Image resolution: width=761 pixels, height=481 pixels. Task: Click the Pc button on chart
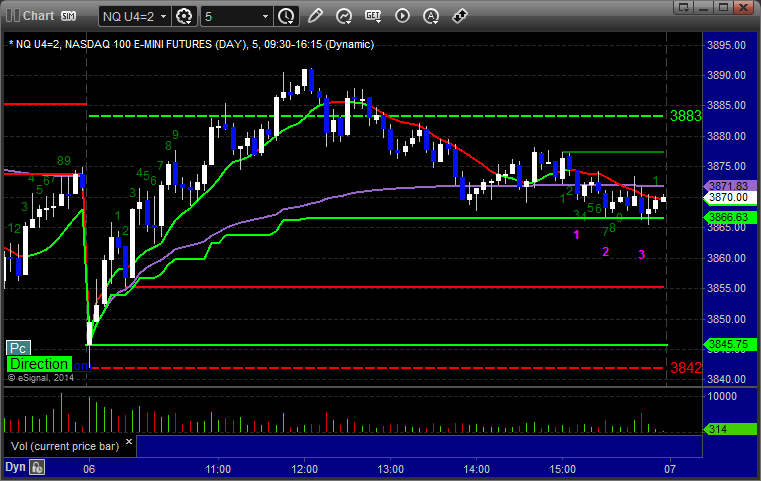coord(18,348)
